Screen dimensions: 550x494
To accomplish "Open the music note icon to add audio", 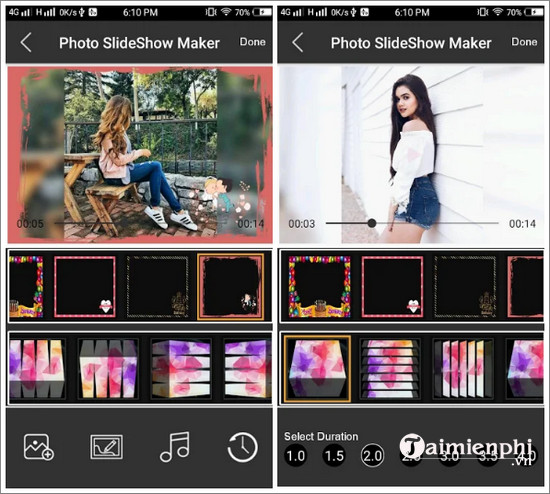I will 175,447.
